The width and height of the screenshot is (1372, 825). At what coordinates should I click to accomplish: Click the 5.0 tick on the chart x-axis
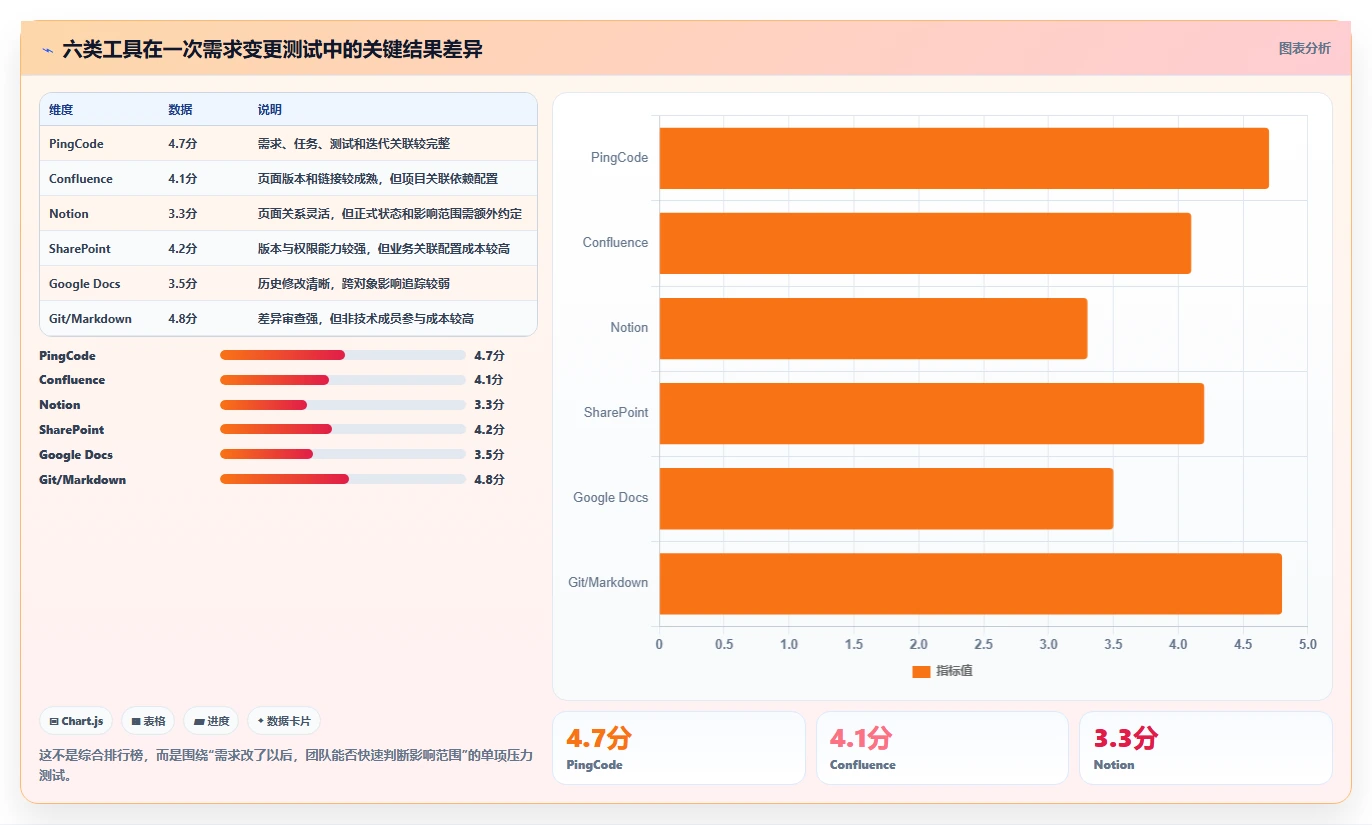pos(1307,644)
